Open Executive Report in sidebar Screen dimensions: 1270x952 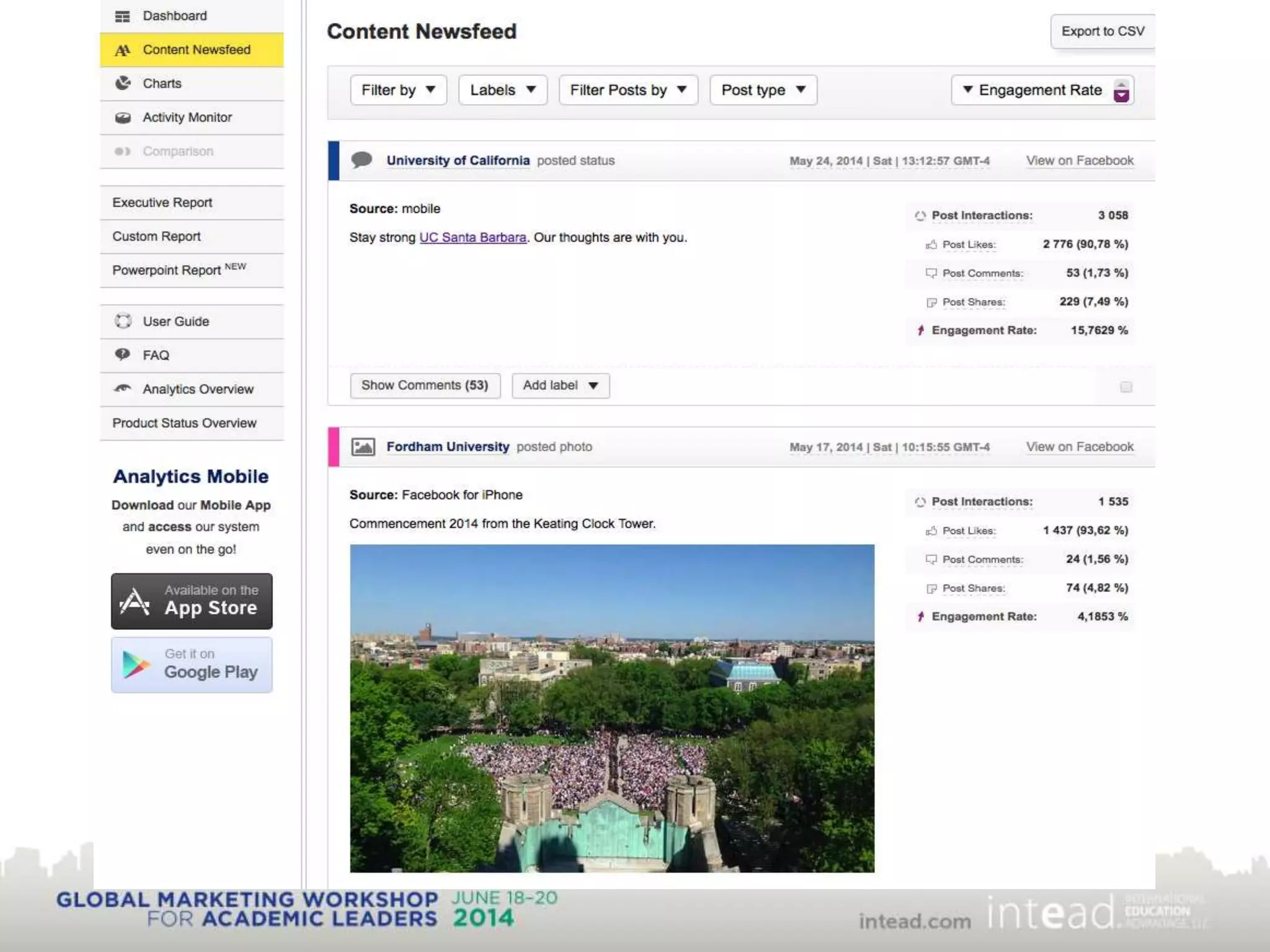[x=162, y=203]
